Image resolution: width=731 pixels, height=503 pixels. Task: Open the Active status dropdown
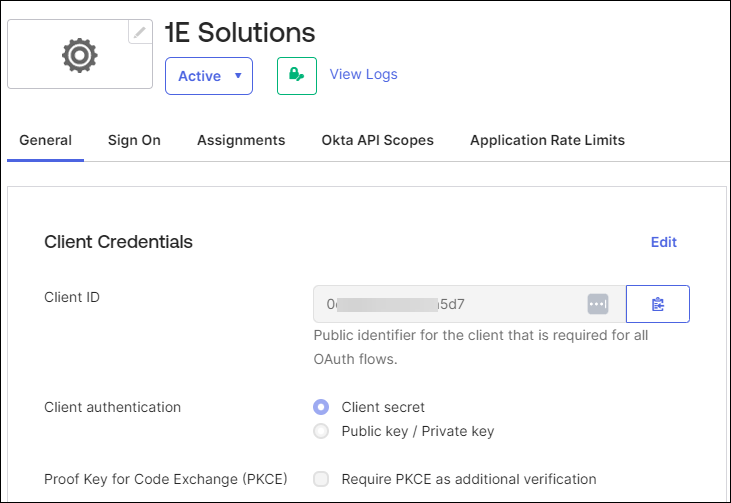209,76
